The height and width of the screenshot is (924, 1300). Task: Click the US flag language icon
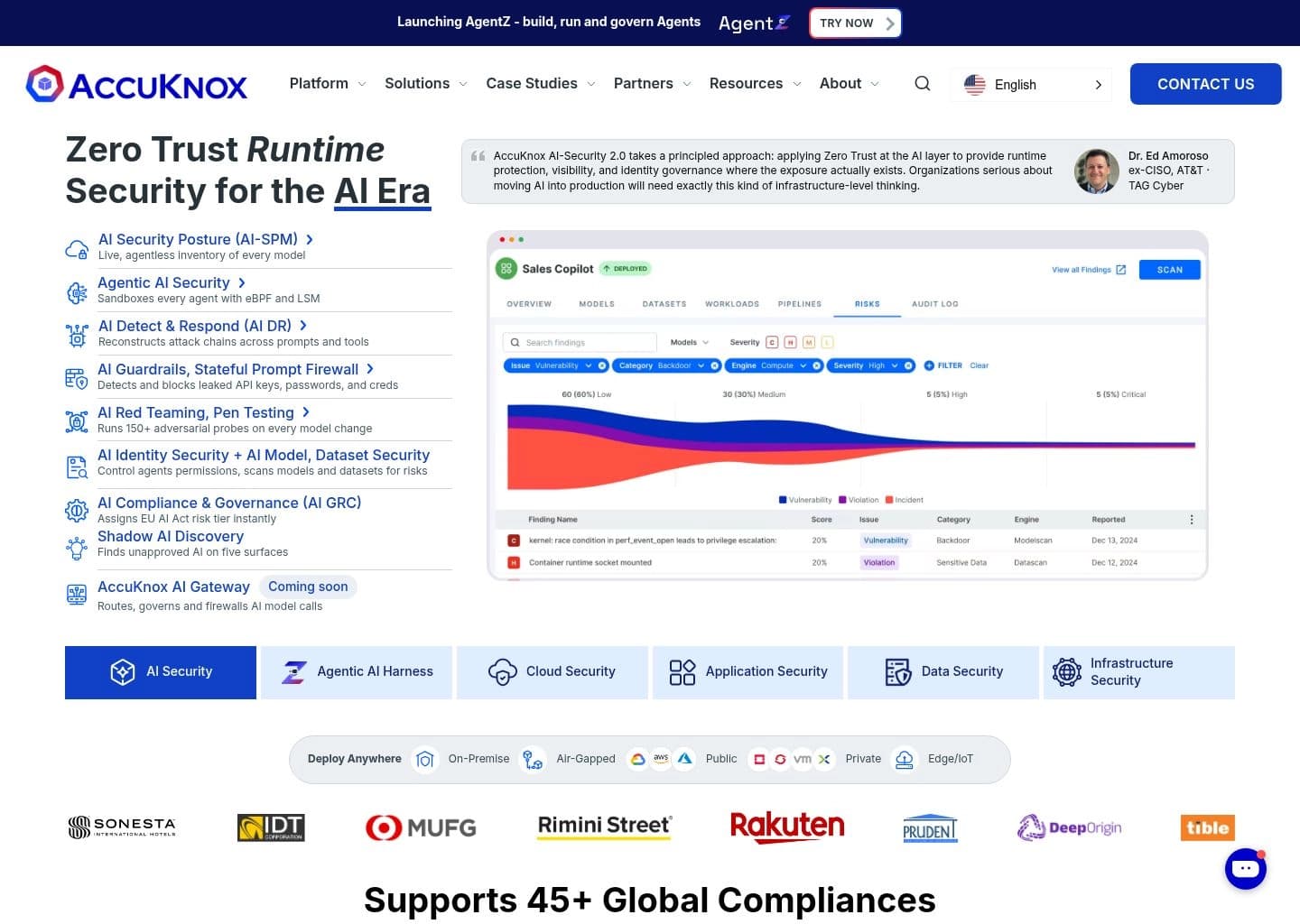pos(975,85)
